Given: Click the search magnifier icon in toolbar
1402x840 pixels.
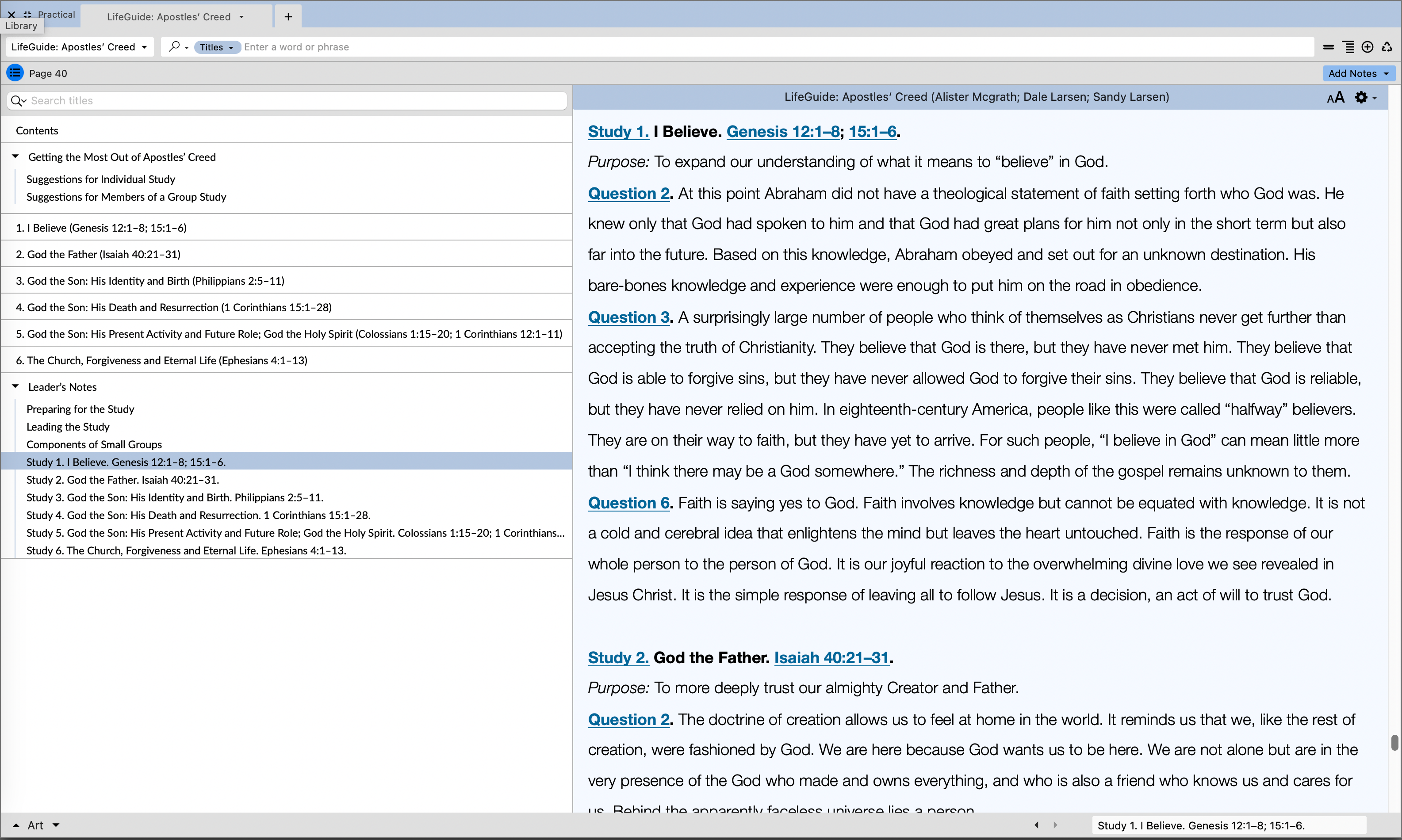Looking at the screenshot, I should click(x=174, y=47).
